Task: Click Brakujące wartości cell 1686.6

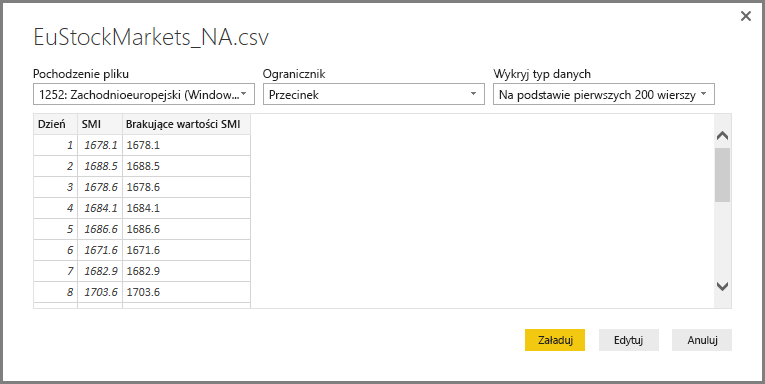Action: (186, 229)
